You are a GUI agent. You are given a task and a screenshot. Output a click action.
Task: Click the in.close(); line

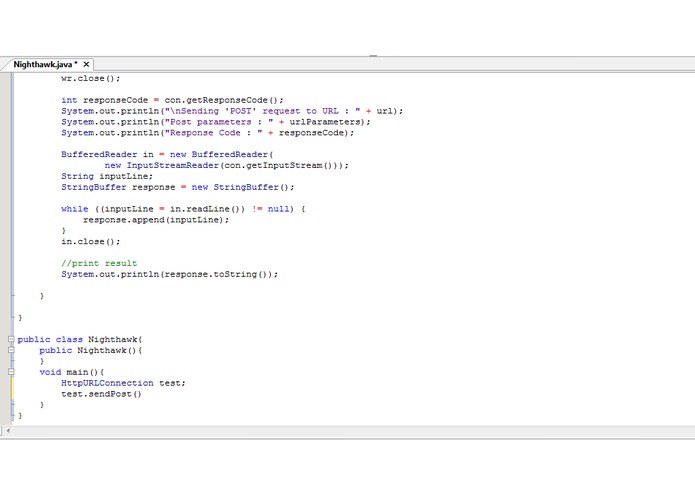91,241
